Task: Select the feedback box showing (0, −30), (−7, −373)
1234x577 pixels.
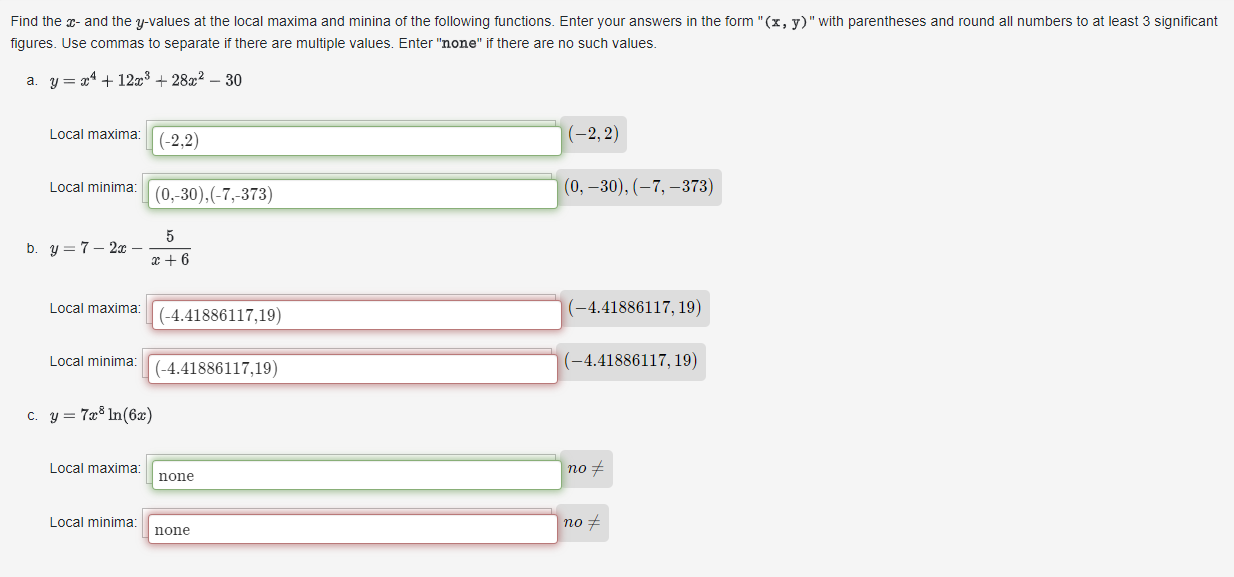Action: (640, 186)
